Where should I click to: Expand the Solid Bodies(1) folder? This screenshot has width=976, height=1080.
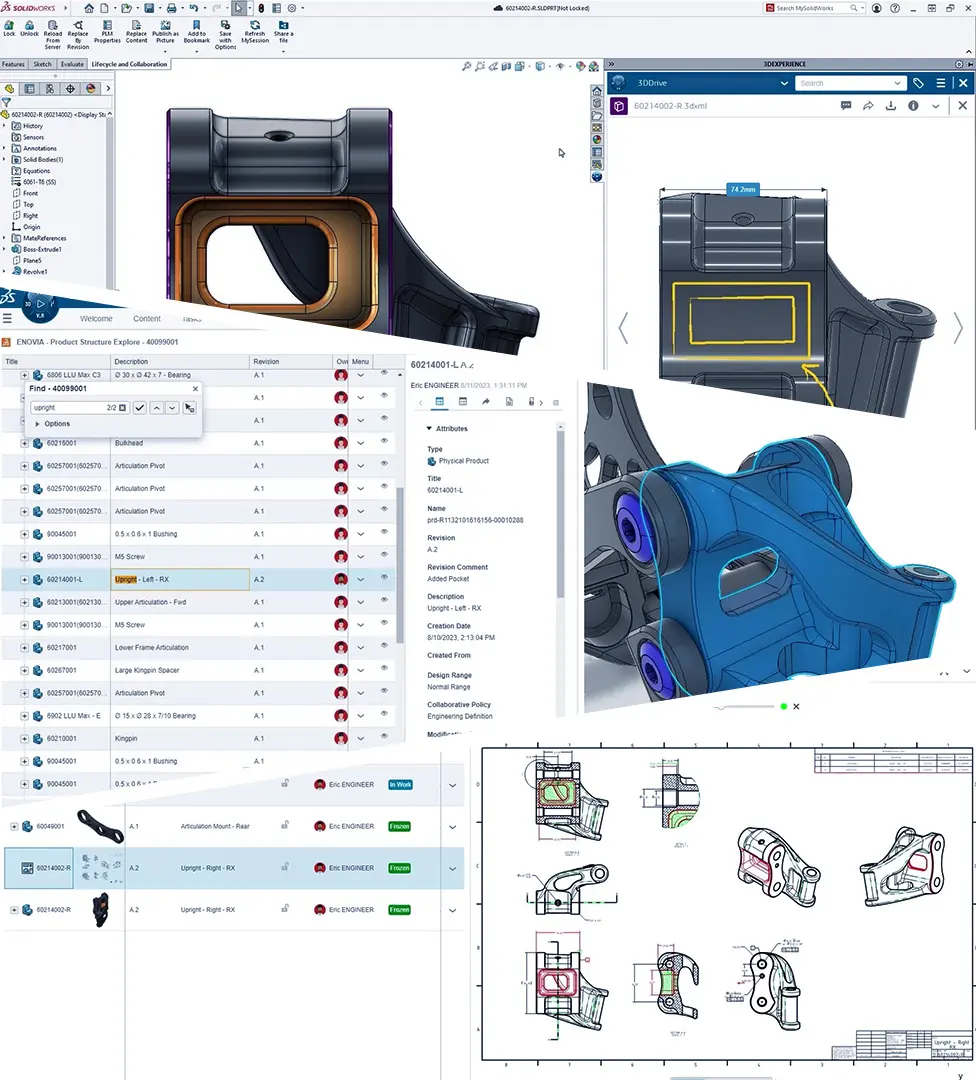click(4, 159)
